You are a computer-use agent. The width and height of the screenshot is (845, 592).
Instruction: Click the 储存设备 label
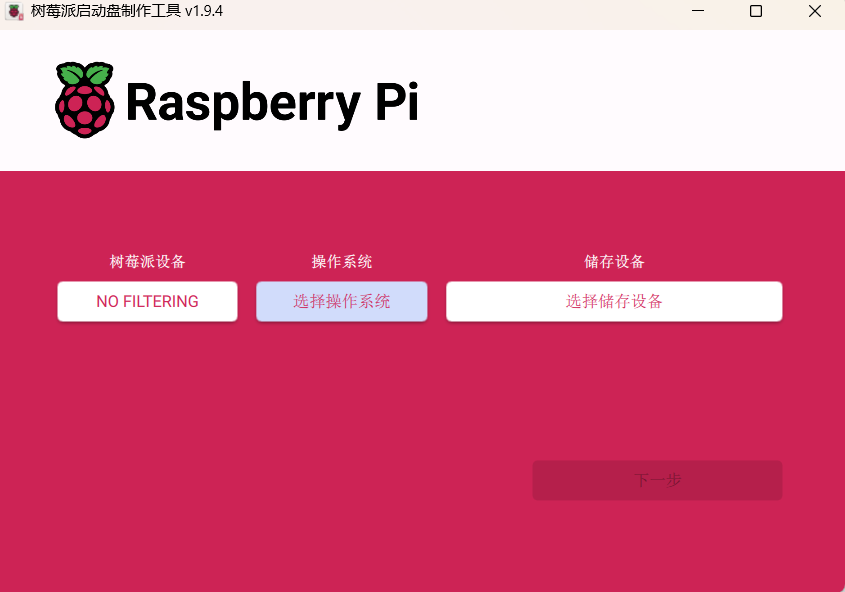point(614,262)
